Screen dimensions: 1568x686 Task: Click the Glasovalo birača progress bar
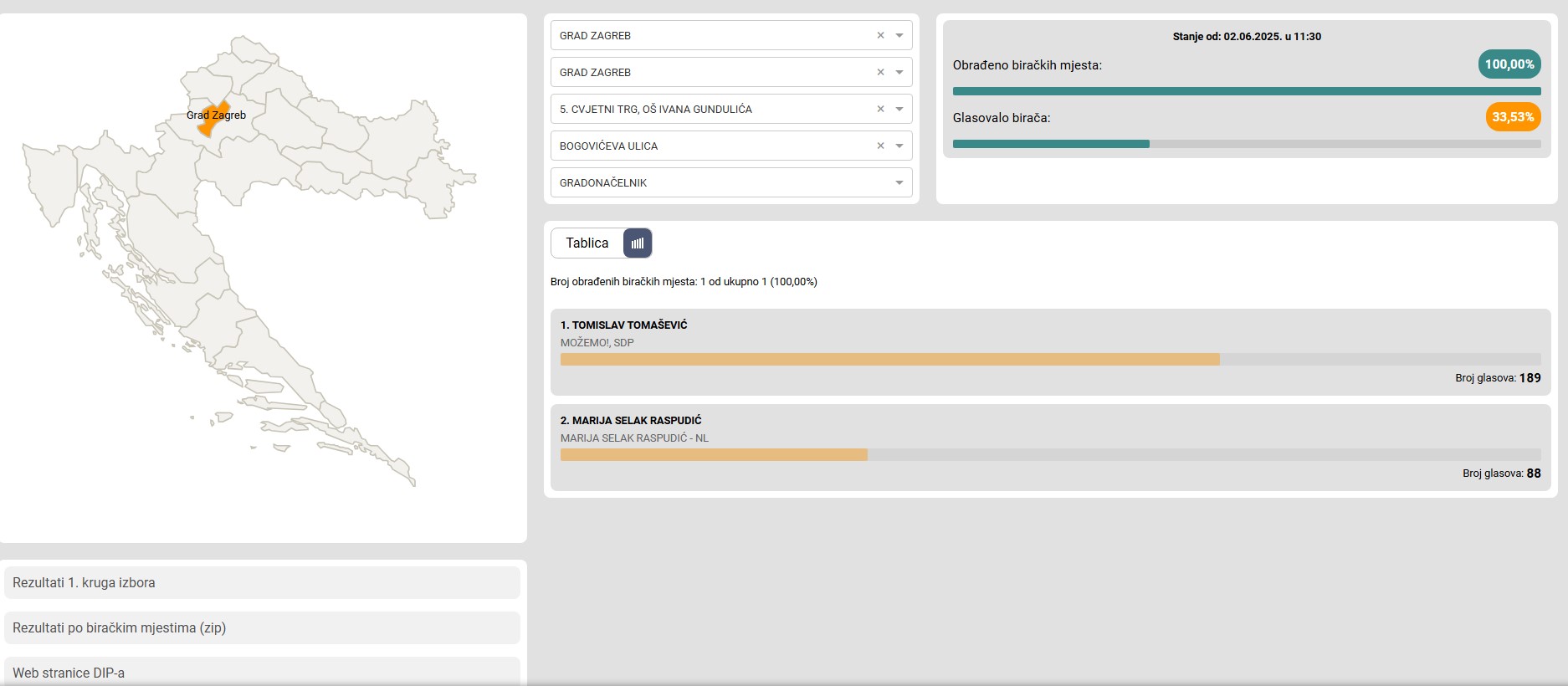(x=1246, y=144)
